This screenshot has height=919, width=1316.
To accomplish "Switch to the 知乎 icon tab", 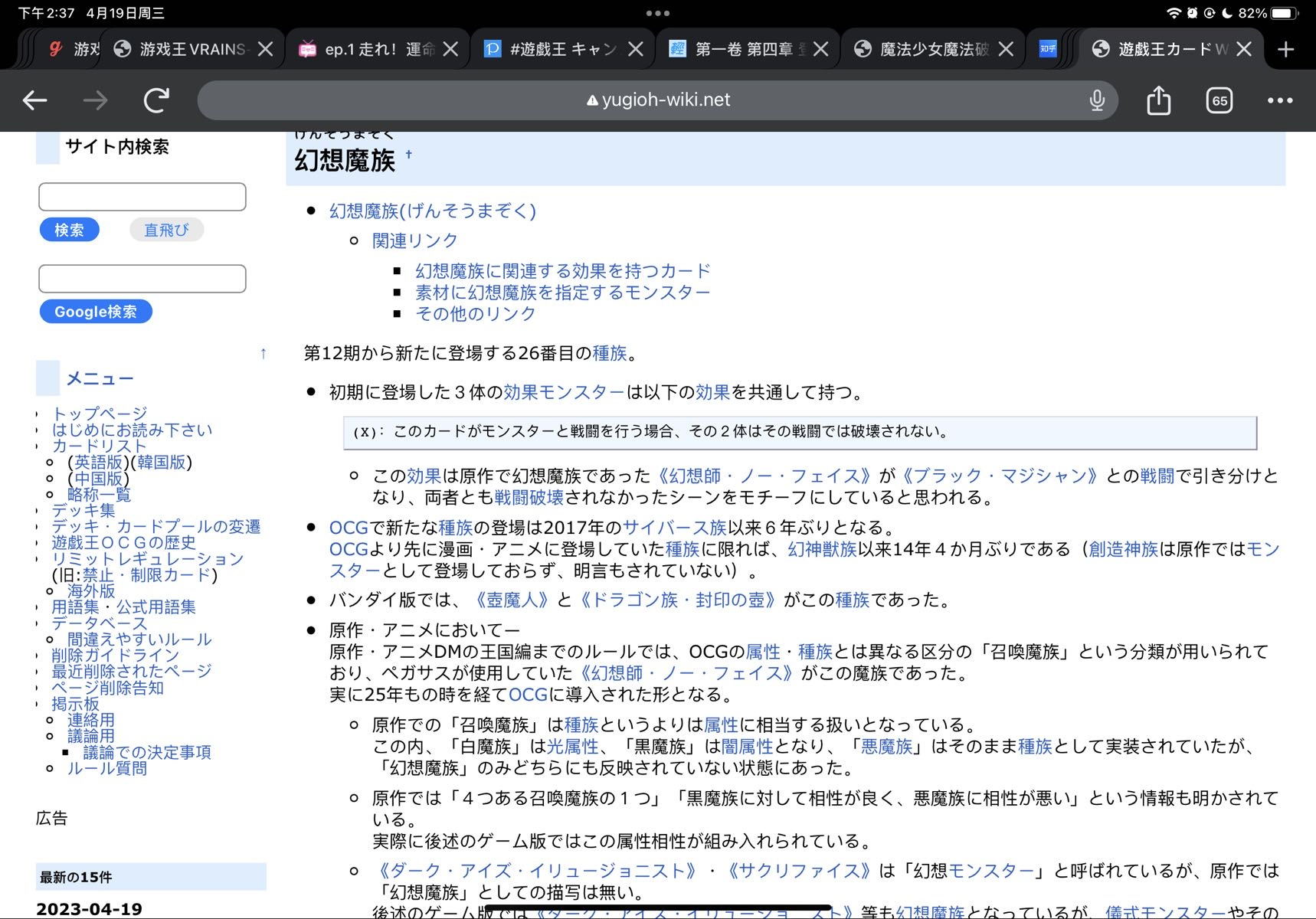I will pyautogui.click(x=1047, y=49).
